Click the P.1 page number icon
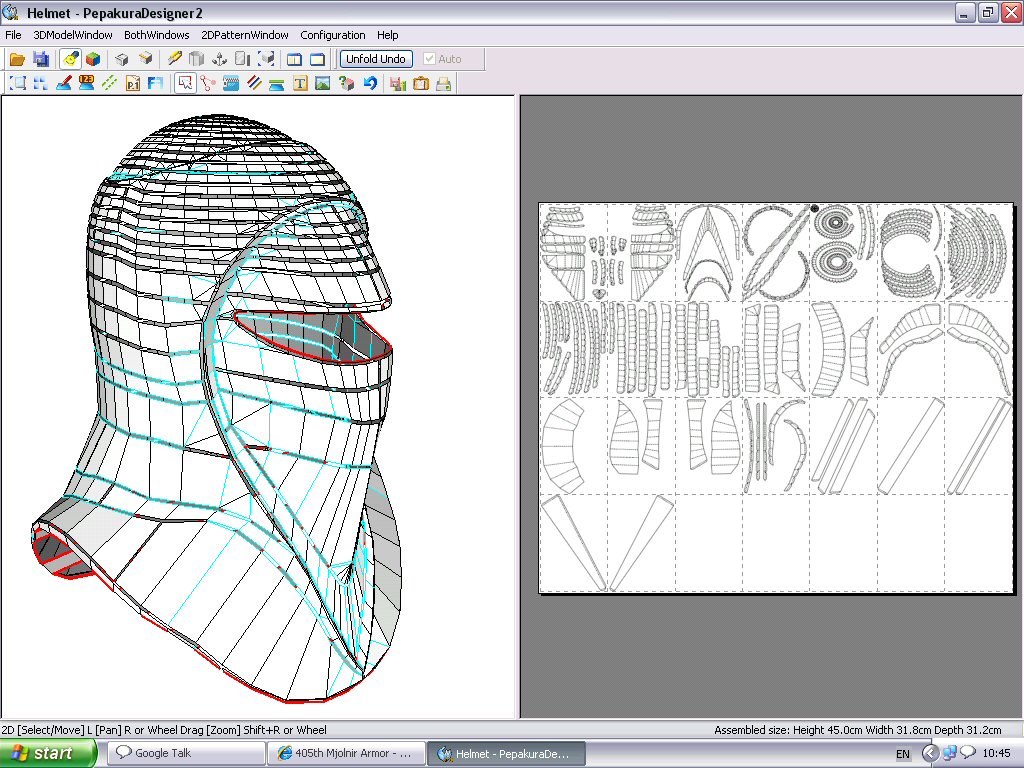This screenshot has height=768, width=1024. pyautogui.click(x=133, y=83)
